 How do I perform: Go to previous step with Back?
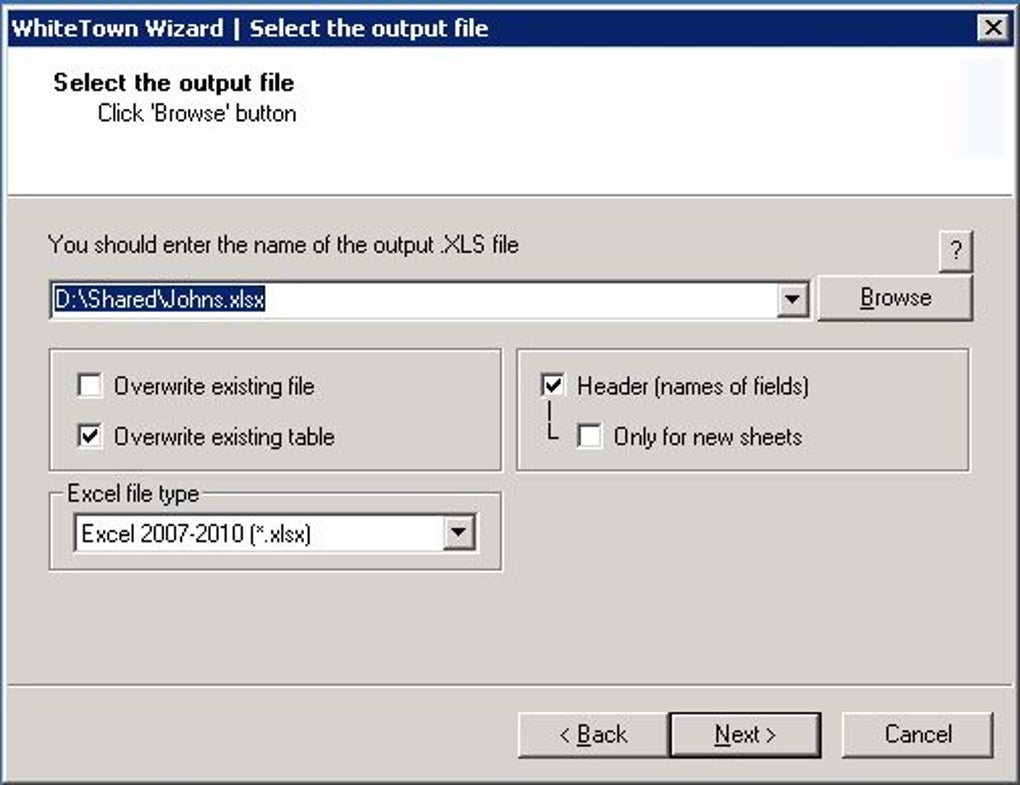pos(593,735)
